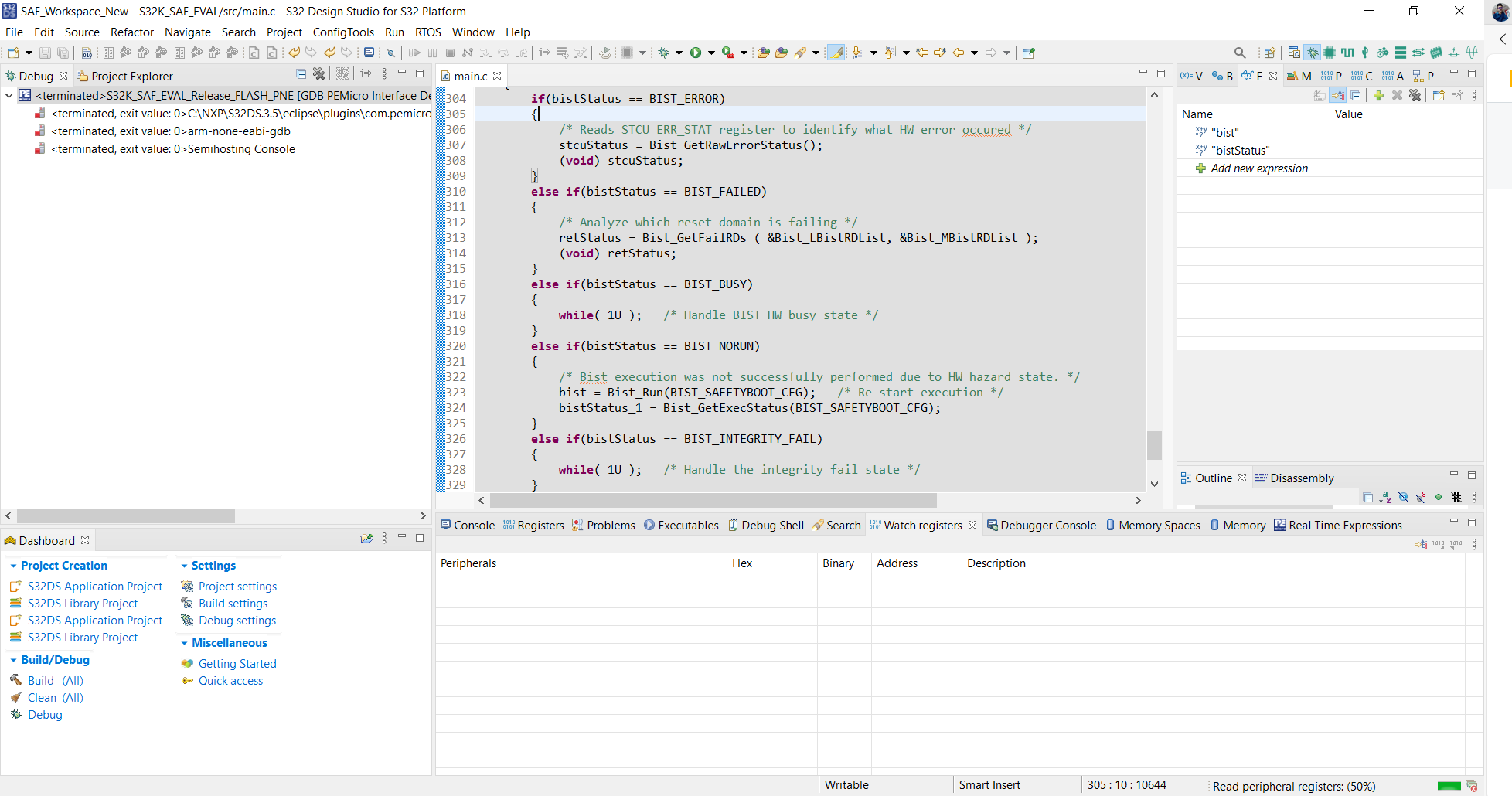Collapse the terminated FLASH_PNE debug session tree
Image resolution: width=1512 pixels, height=796 pixels.
[x=9, y=95]
